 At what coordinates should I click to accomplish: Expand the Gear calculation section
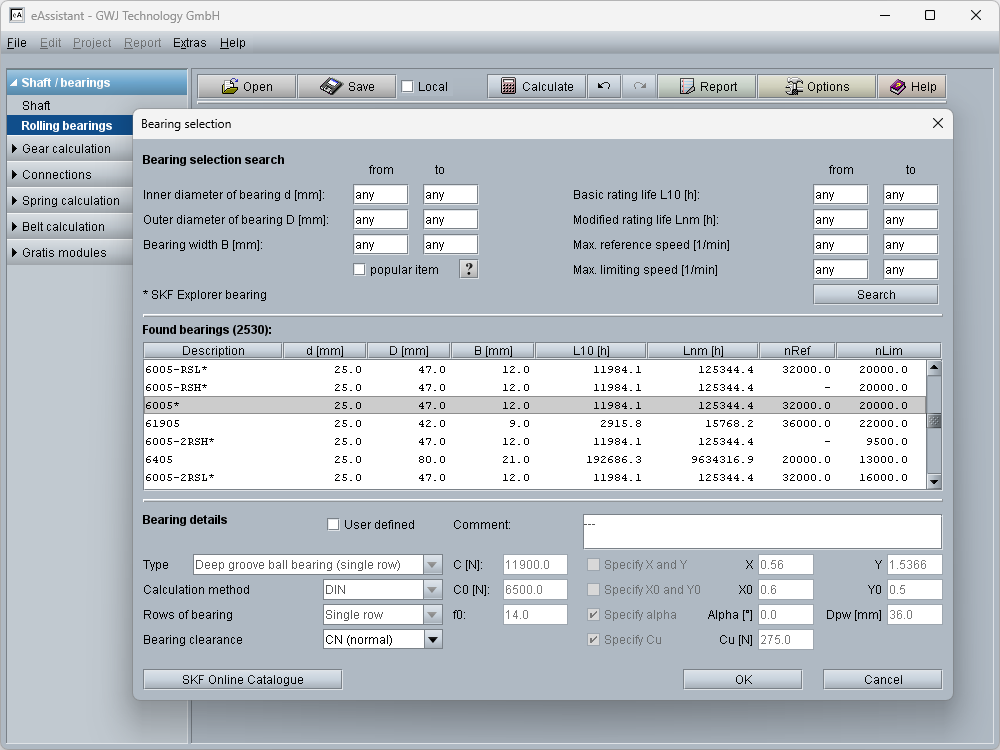(66, 149)
